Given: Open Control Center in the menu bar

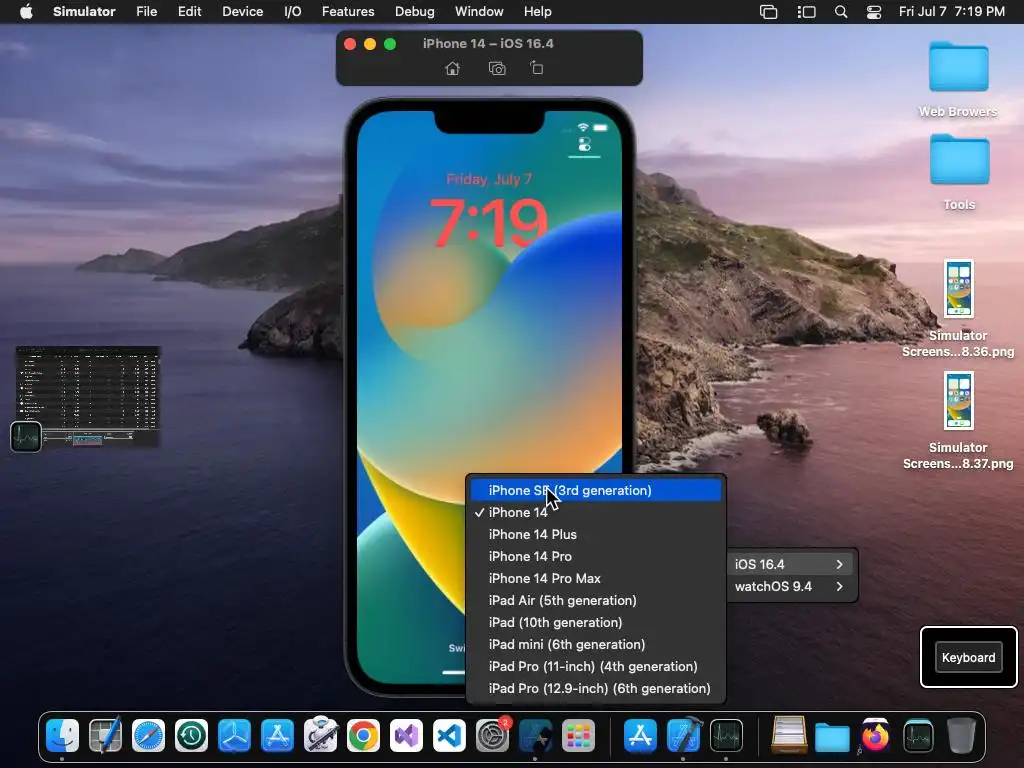Looking at the screenshot, I should coord(874,12).
